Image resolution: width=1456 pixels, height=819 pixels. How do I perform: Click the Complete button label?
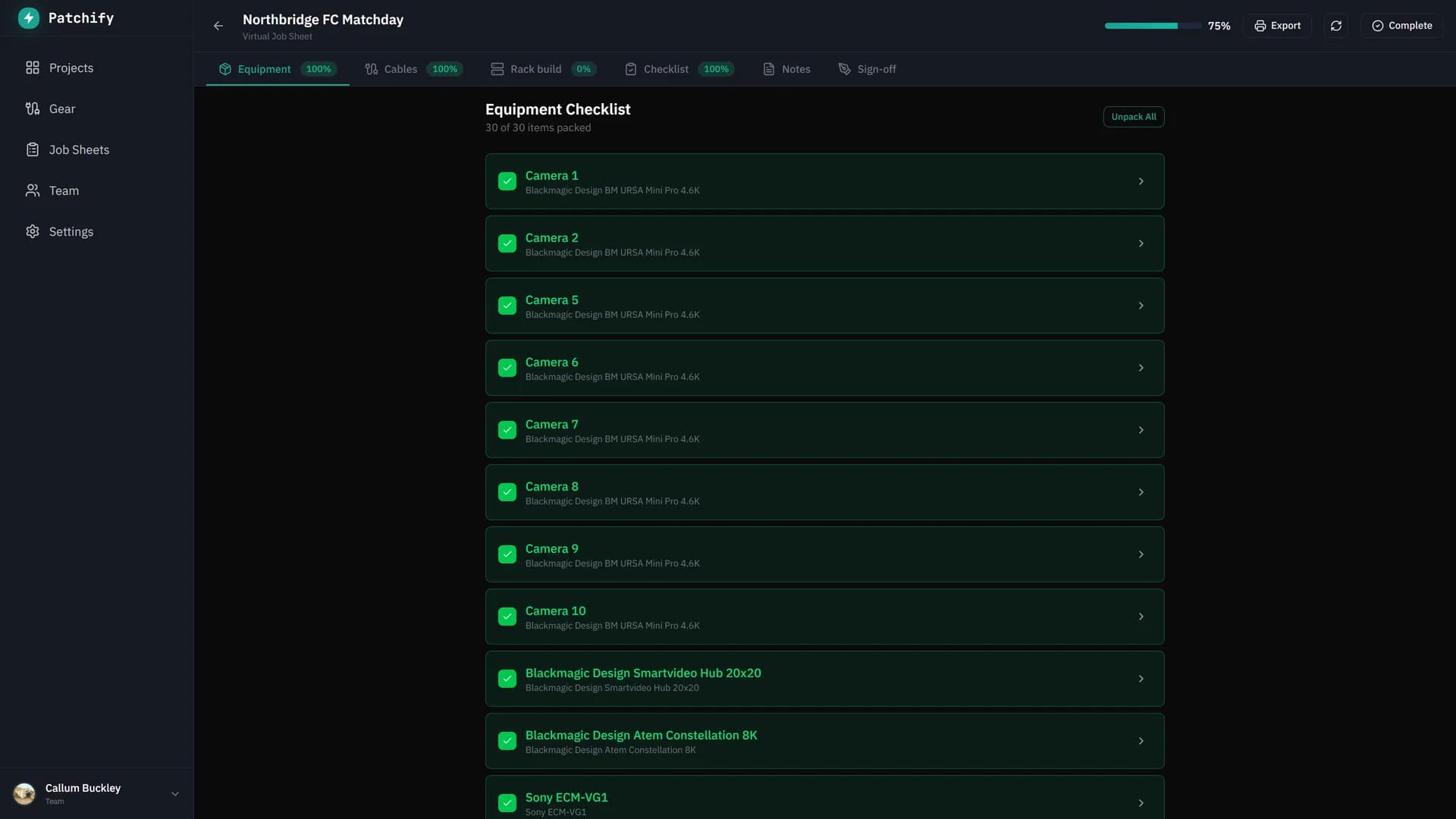[1410, 26]
